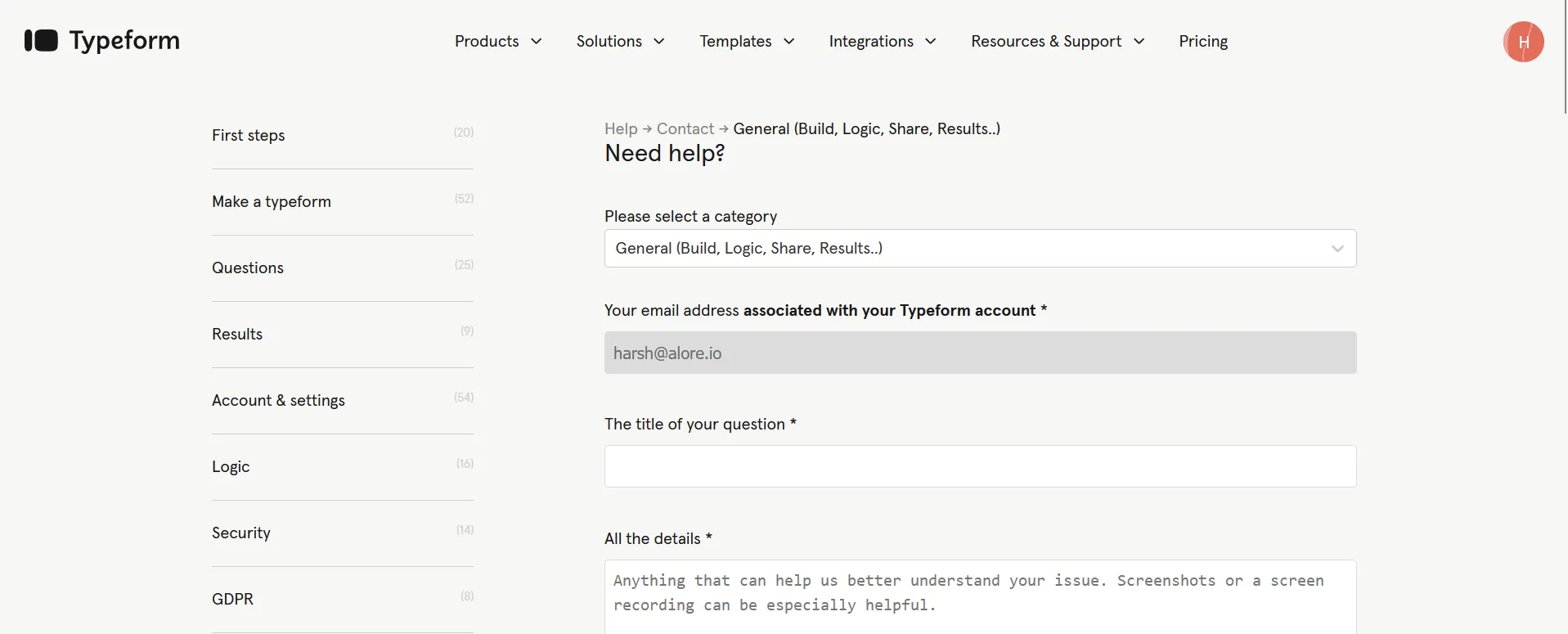
Task: Follow the Help breadcrumb link
Action: click(621, 128)
